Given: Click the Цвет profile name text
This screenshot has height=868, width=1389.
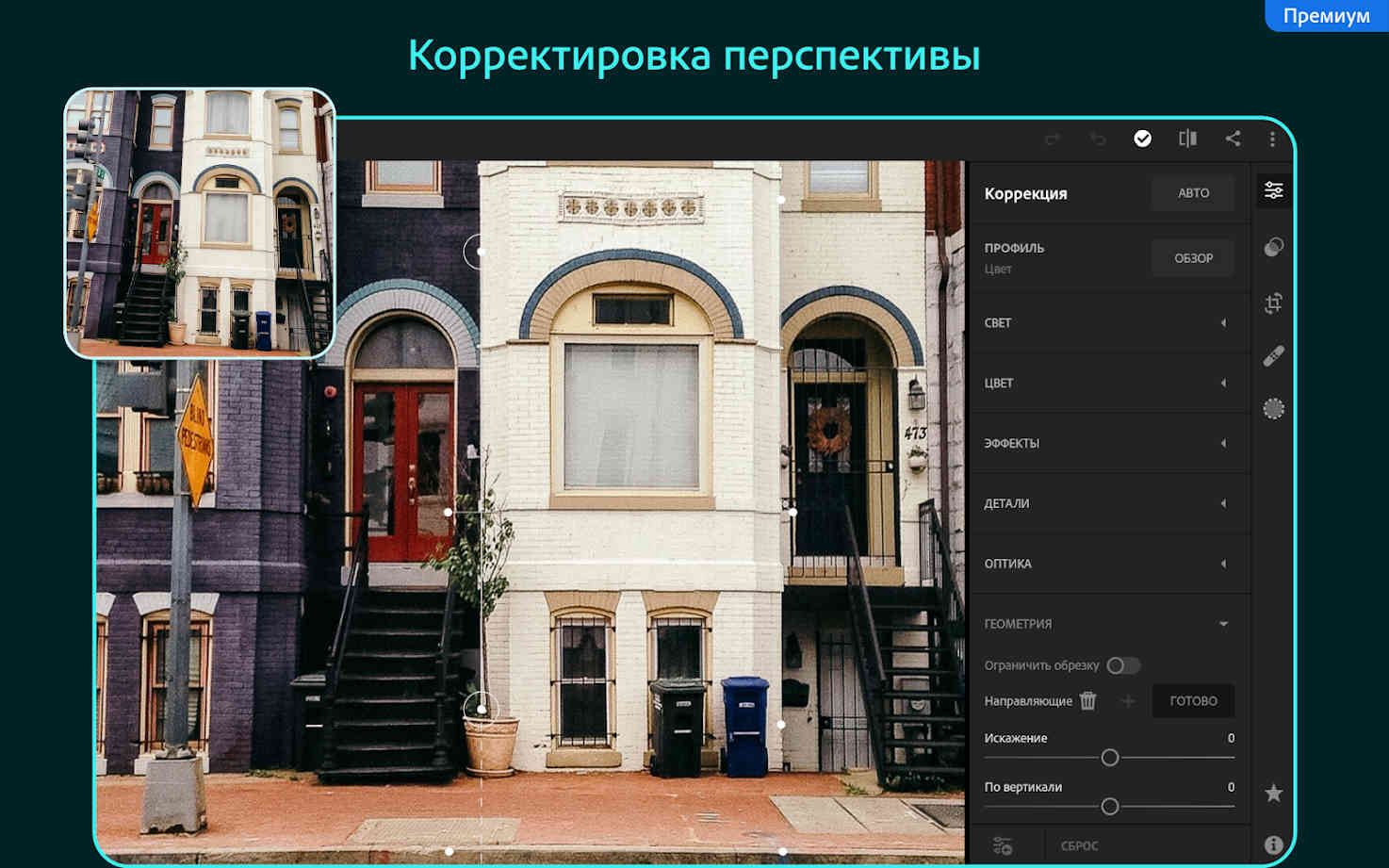Looking at the screenshot, I should (998, 269).
